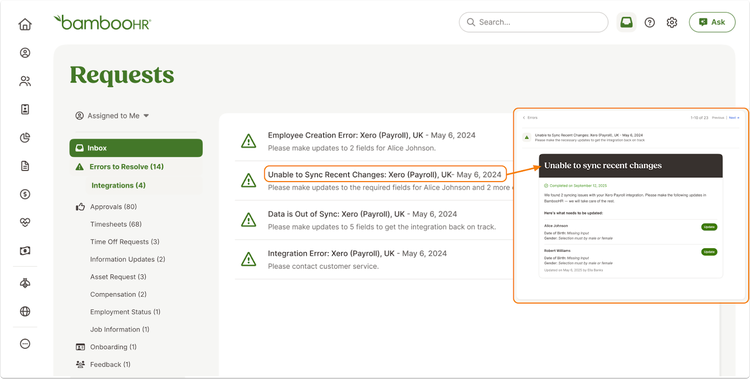Screen dimensions: 750x379
Task: Open Files document icon in sidebar
Action: 25,166
